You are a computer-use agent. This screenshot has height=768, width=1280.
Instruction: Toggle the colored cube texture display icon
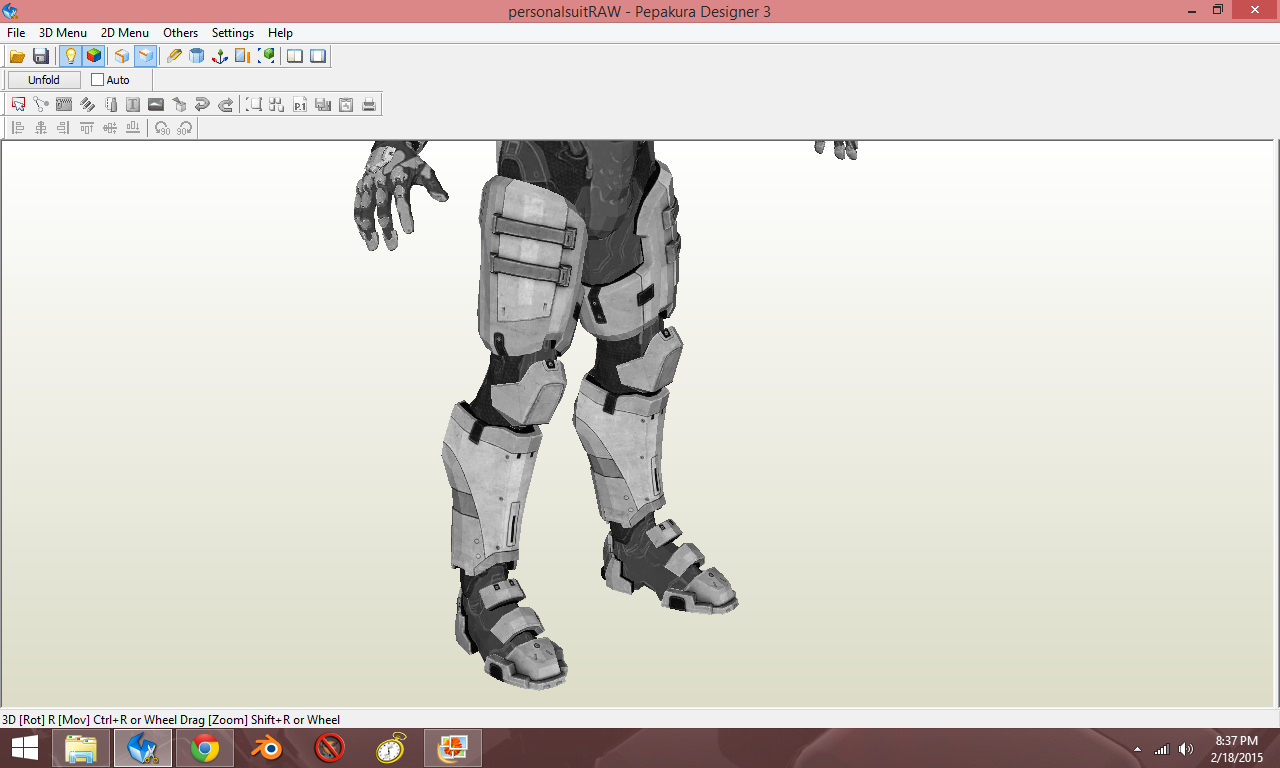pyautogui.click(x=94, y=56)
